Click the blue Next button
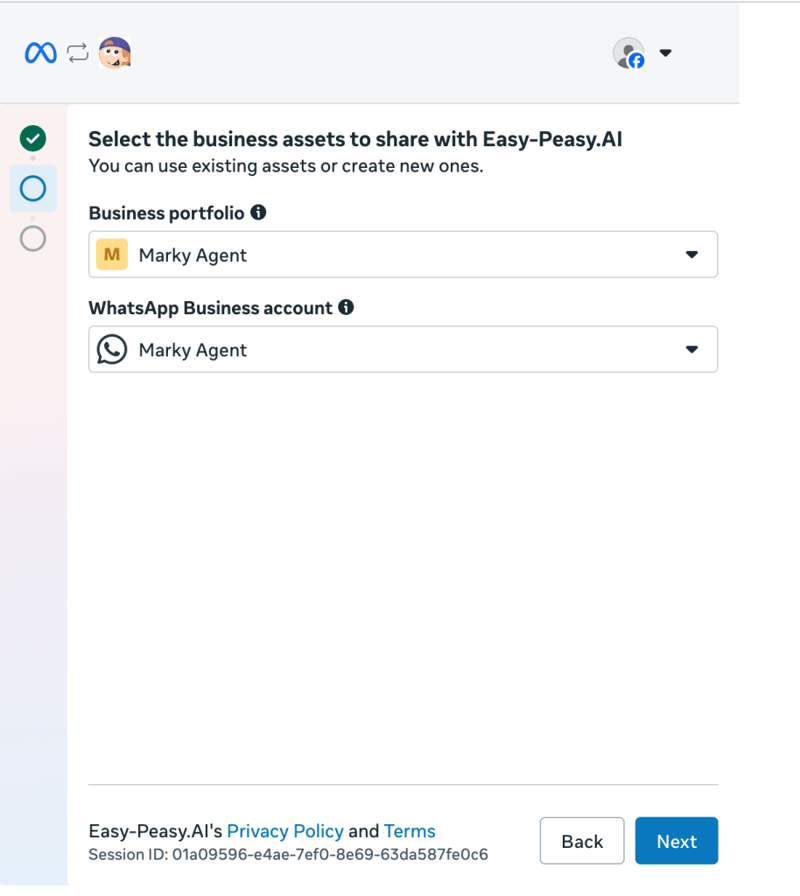The height and width of the screenshot is (896, 800). (677, 841)
